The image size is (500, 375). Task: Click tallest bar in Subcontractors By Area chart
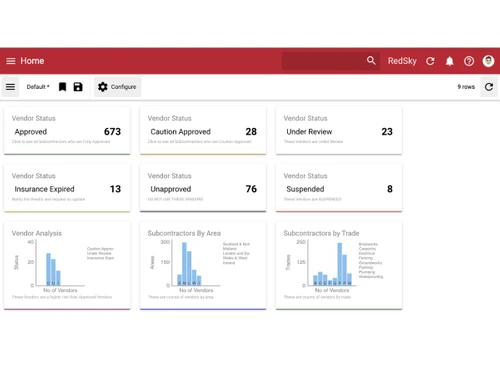tap(184, 264)
